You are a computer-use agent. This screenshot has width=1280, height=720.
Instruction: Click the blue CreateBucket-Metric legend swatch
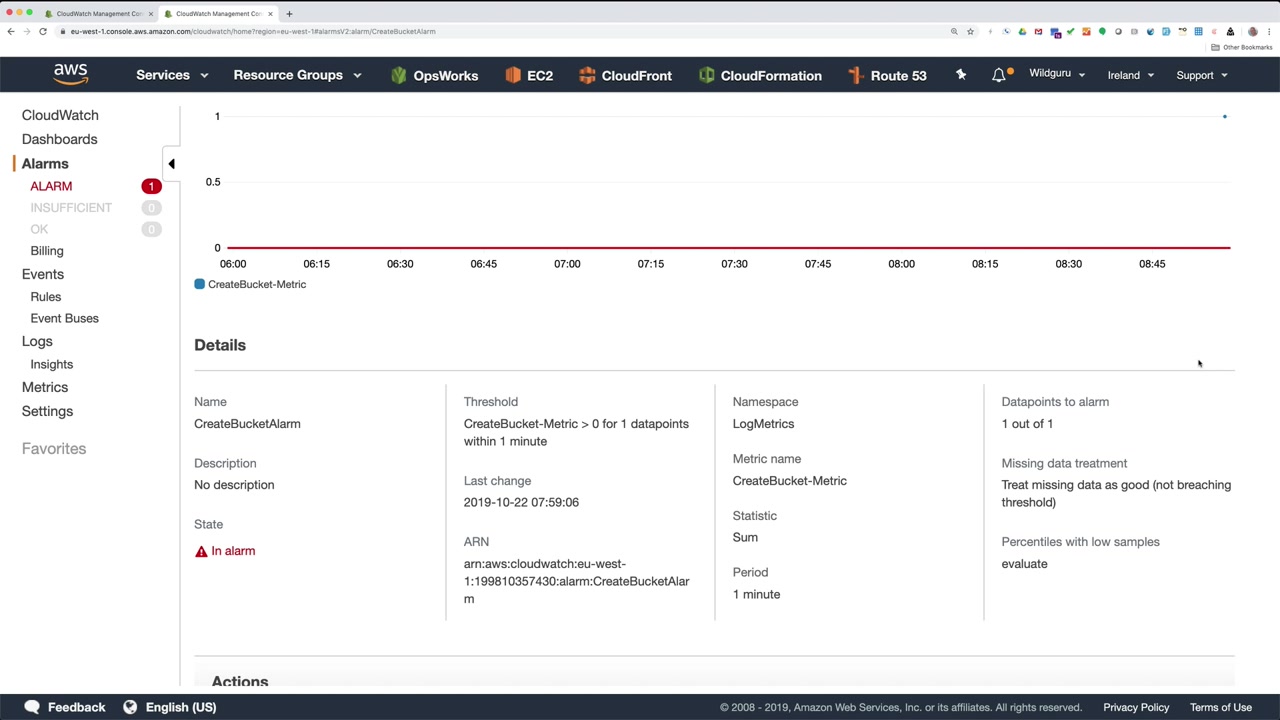coord(200,284)
